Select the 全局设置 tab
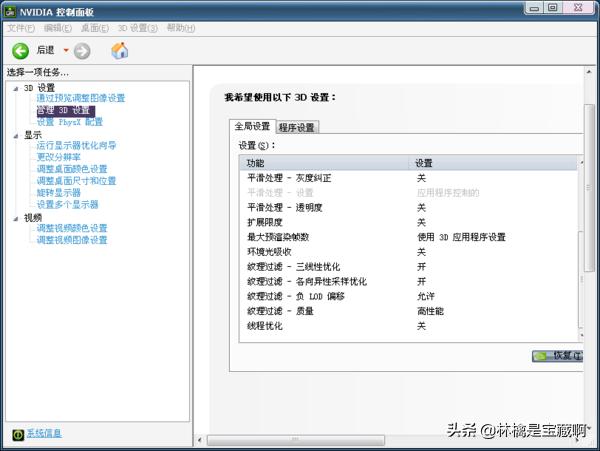600x451 pixels. click(252, 127)
